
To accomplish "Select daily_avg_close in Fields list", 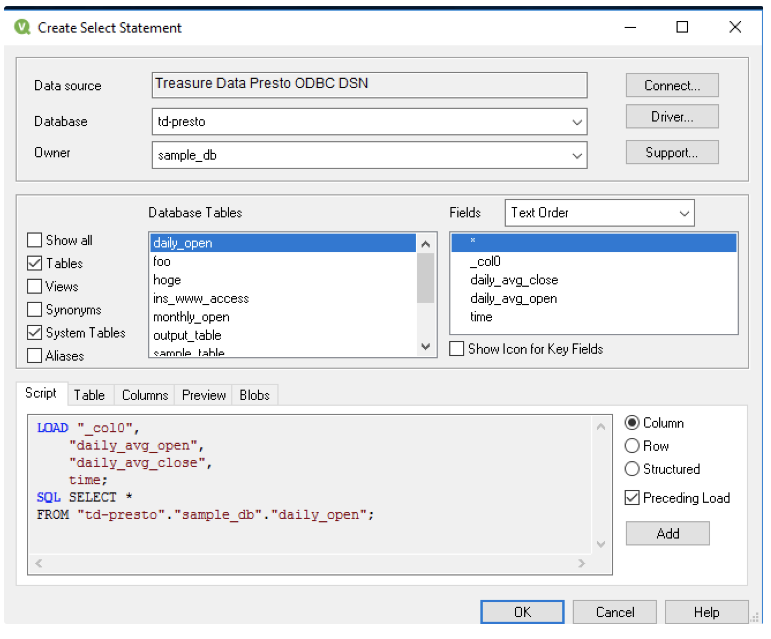I will [514, 280].
